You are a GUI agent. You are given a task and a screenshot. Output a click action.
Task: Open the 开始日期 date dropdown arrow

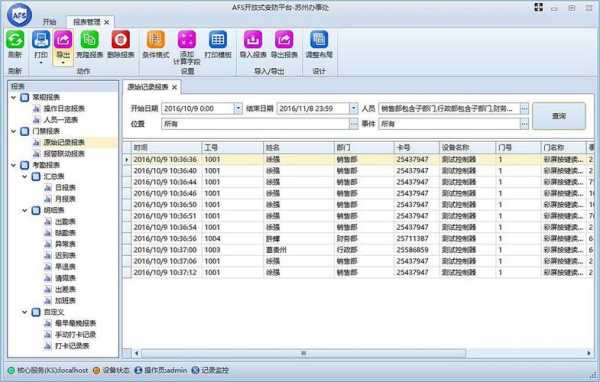tap(238, 109)
